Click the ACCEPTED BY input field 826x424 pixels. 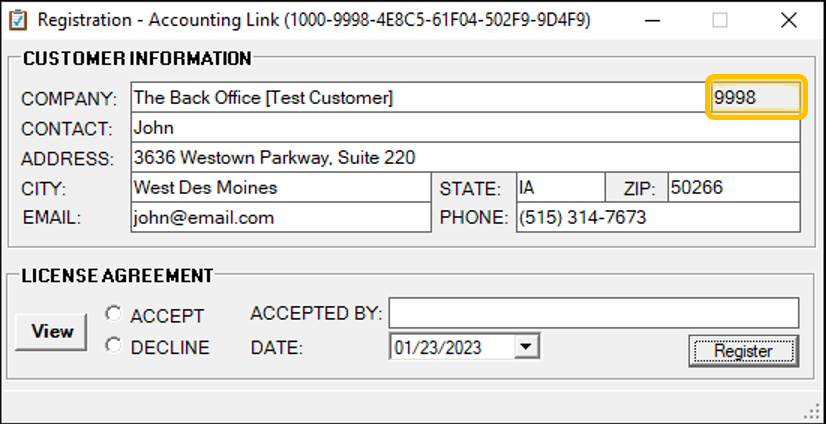click(593, 313)
